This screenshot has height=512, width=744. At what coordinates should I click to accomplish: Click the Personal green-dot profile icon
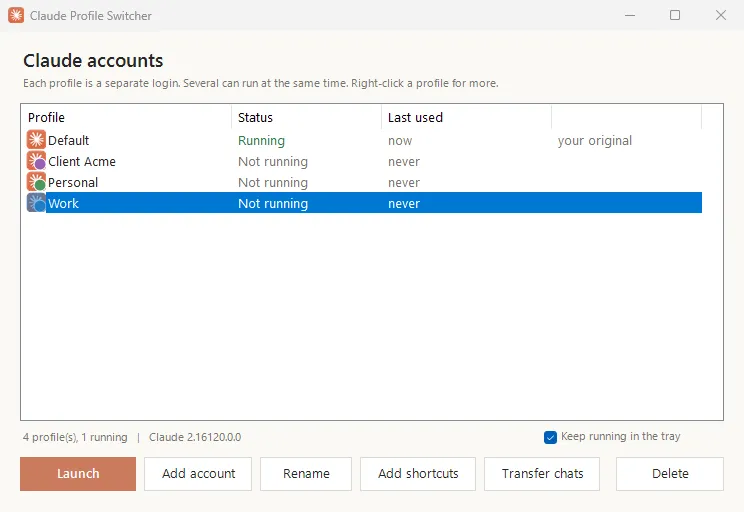36,182
